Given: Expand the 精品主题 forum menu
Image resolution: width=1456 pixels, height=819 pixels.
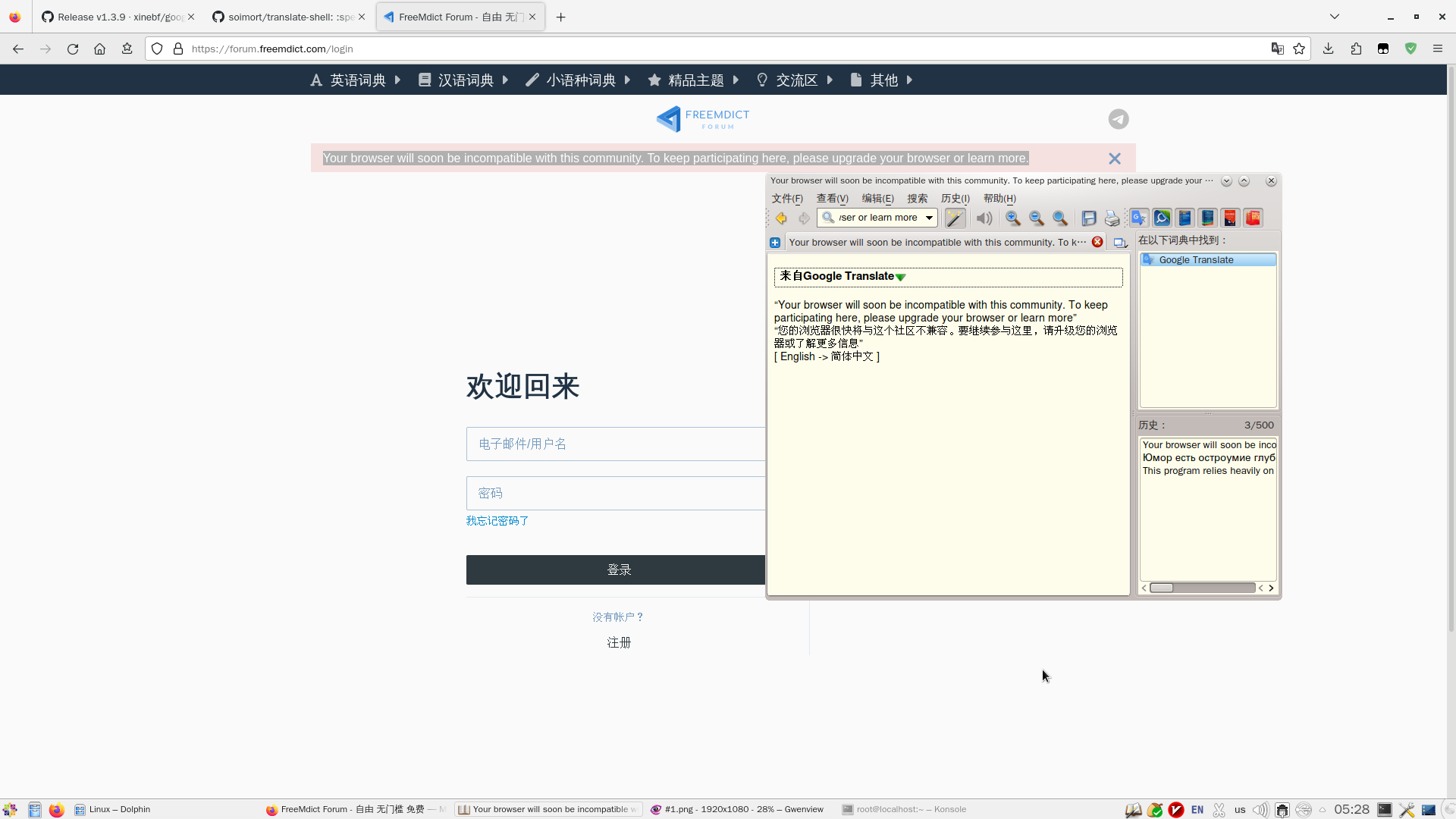Looking at the screenshot, I should point(694,80).
